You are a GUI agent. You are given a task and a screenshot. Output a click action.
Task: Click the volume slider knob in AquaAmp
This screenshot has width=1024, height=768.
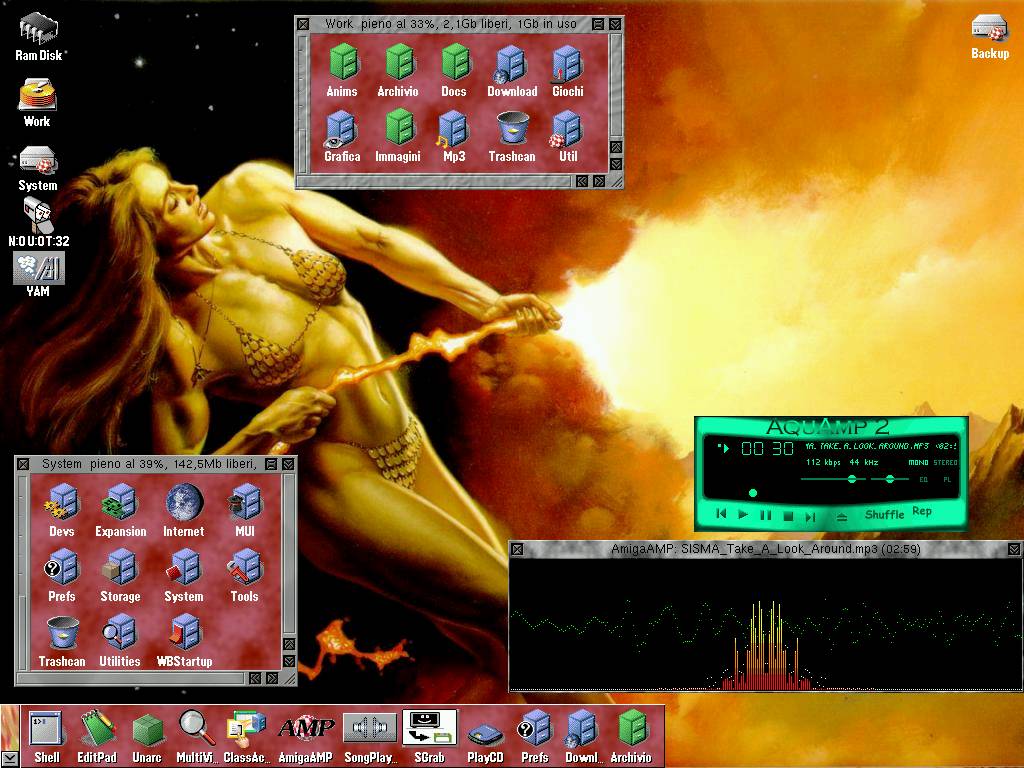851,480
